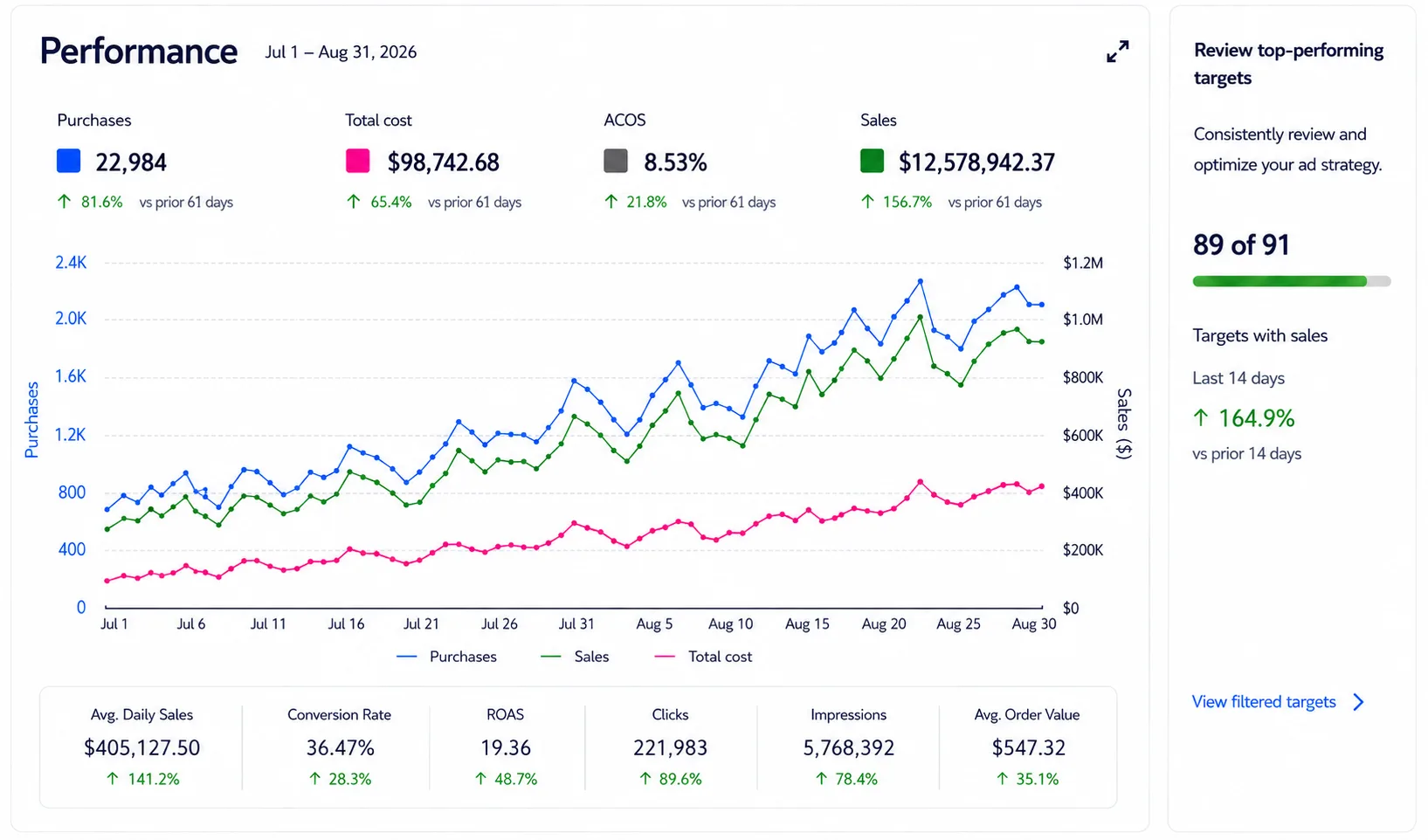Select the Avg. Daily Sales metric card
Image resolution: width=1428 pixels, height=840 pixels.
pos(141,747)
